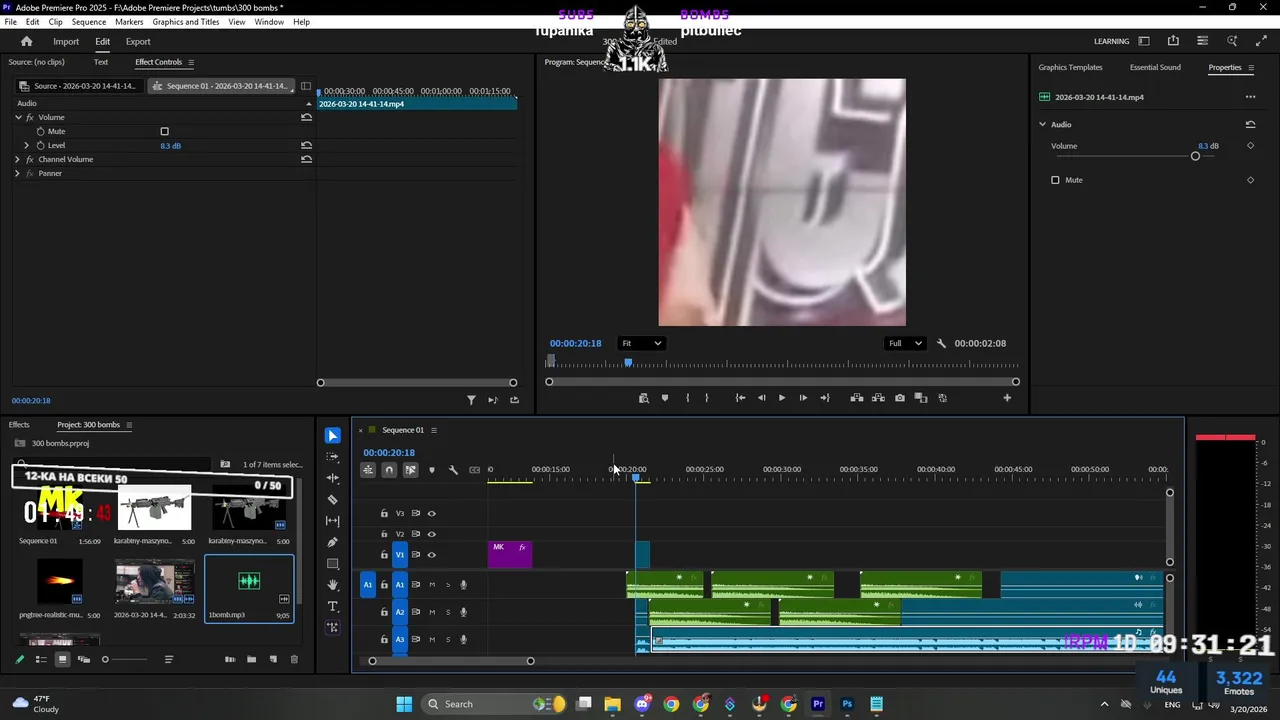The image size is (1280, 720).
Task: Enable voice-over record on track A3
Action: coord(464,640)
